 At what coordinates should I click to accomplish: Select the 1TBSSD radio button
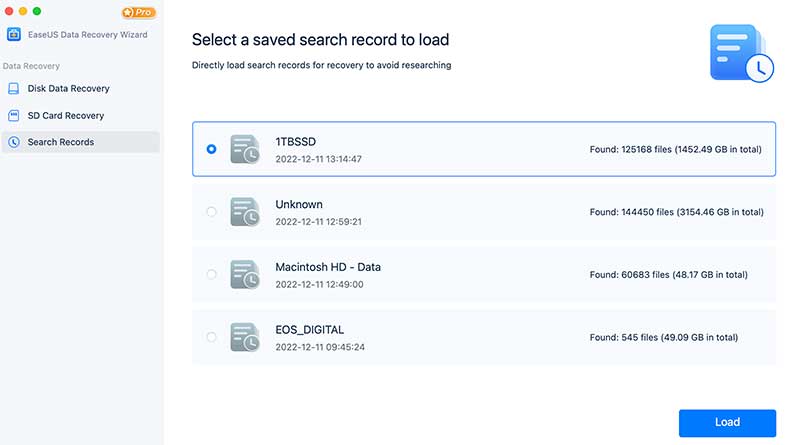(211, 149)
